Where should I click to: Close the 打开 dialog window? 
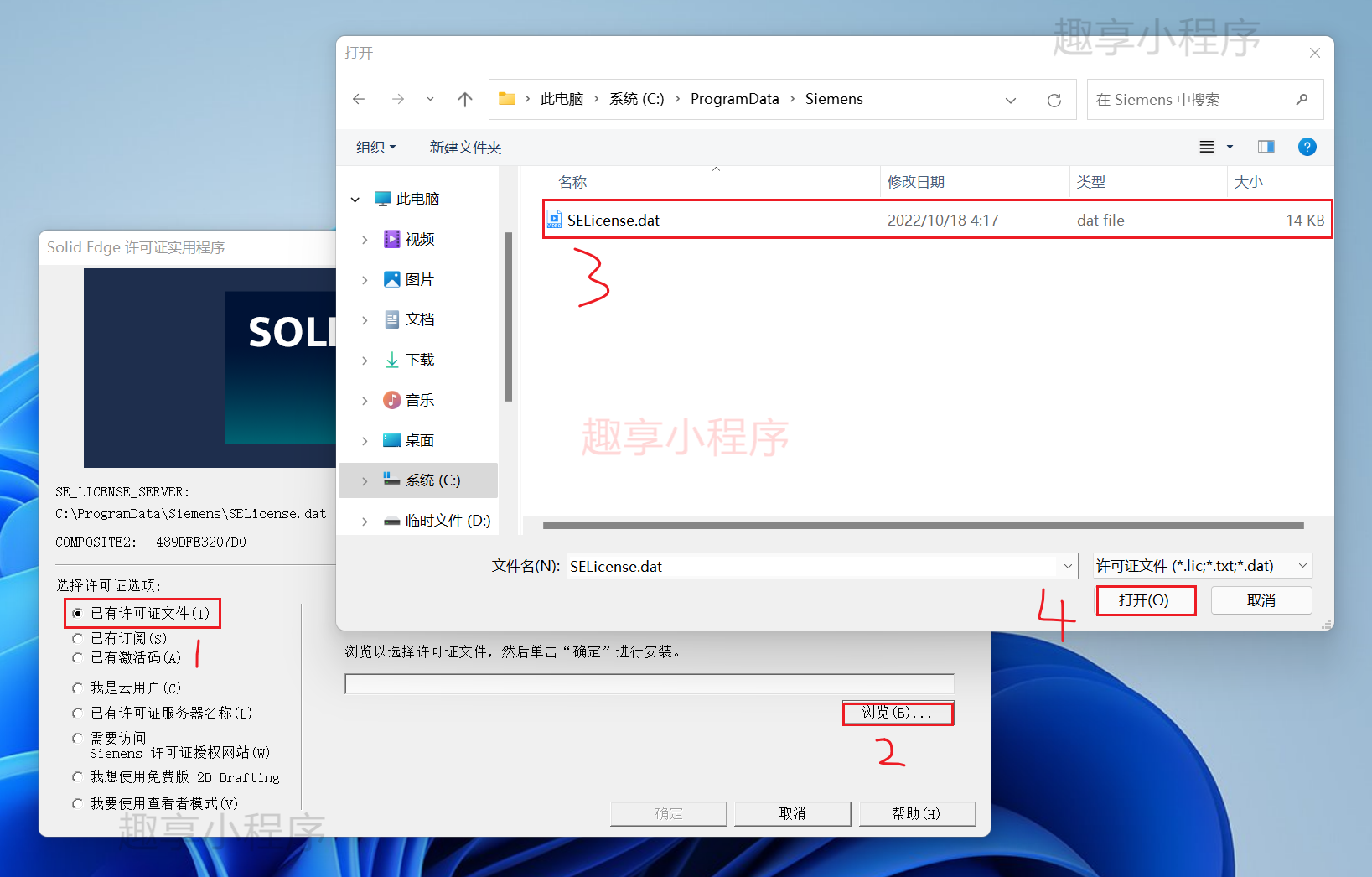click(x=1315, y=53)
